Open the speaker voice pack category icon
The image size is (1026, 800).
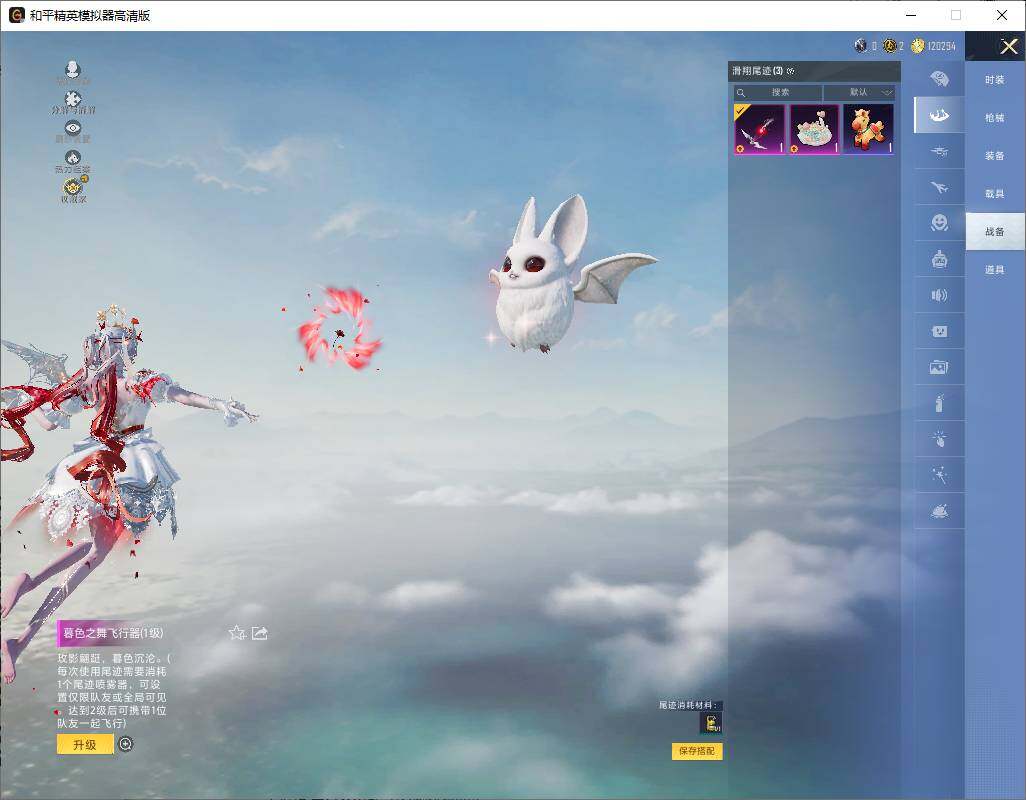pos(939,295)
